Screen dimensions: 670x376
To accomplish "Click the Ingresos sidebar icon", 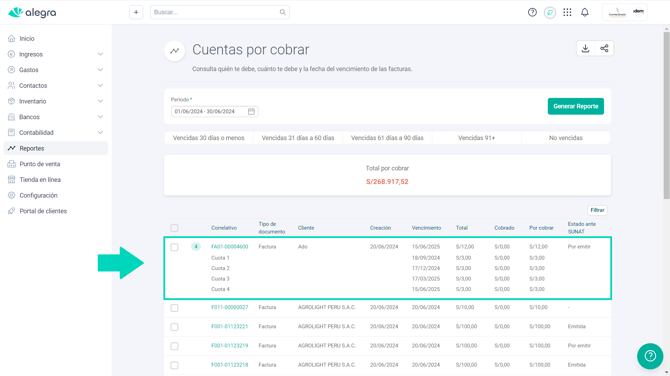I will [x=12, y=54].
